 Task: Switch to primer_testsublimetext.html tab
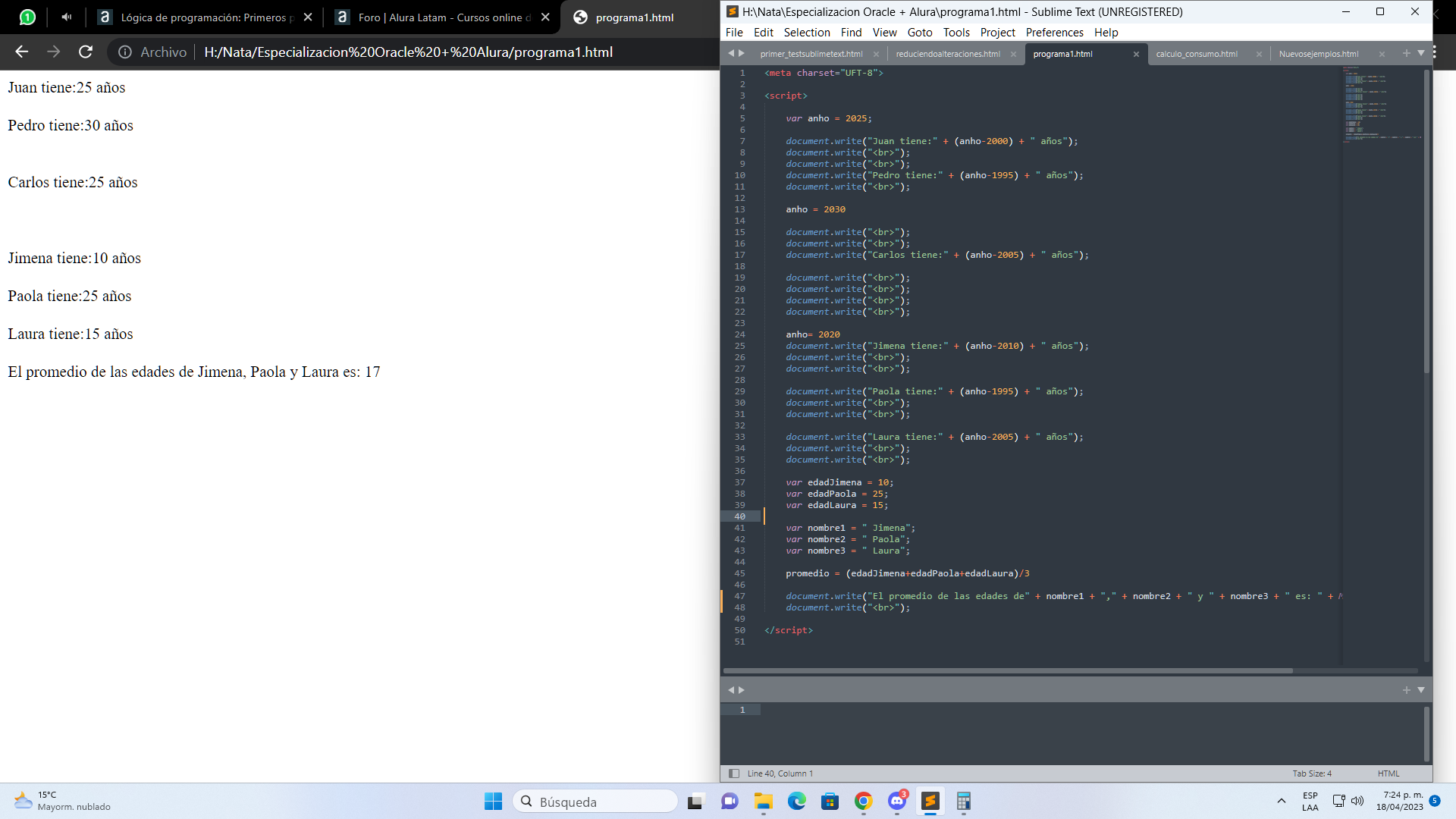(811, 54)
